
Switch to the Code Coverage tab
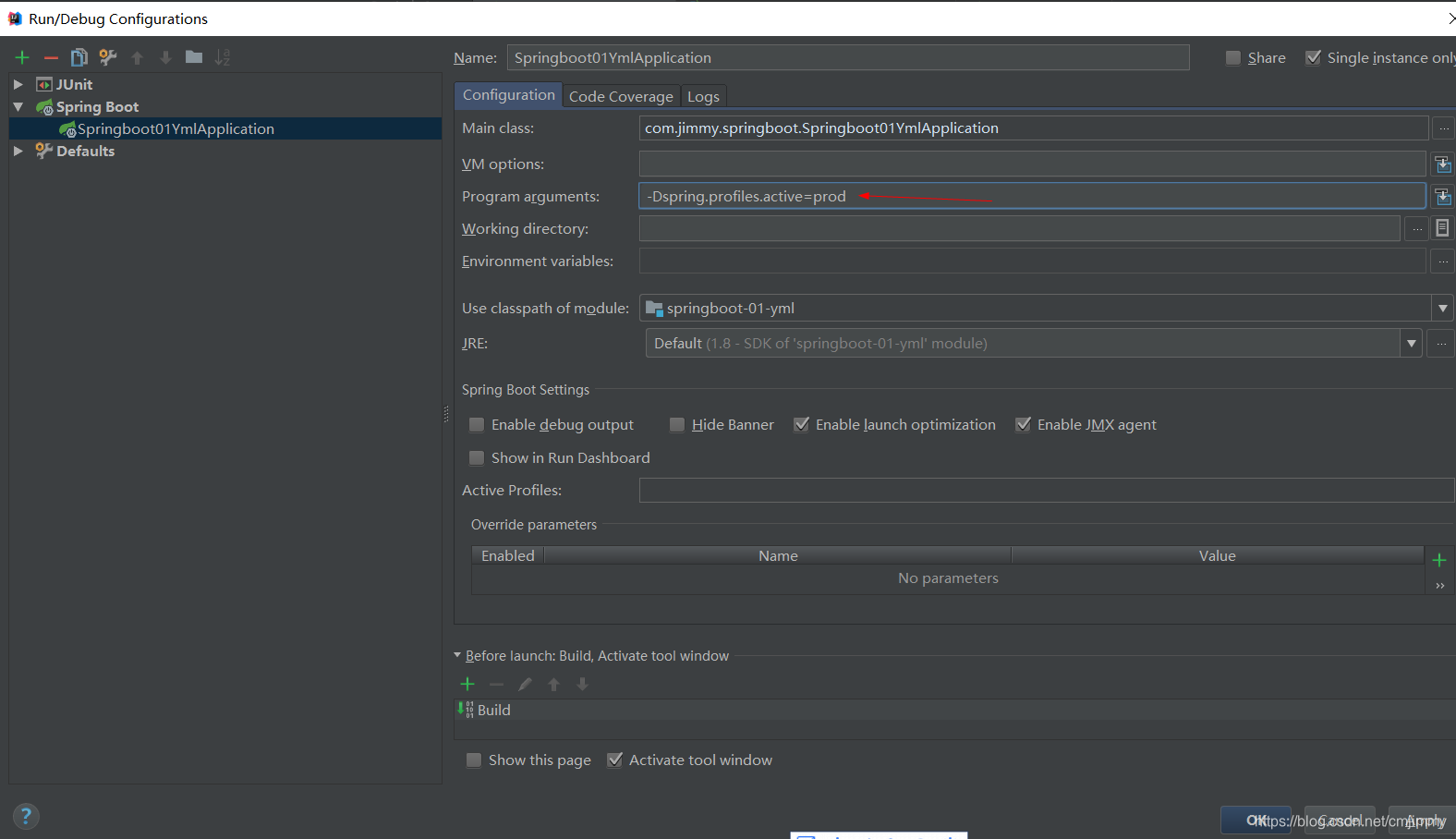tap(621, 97)
